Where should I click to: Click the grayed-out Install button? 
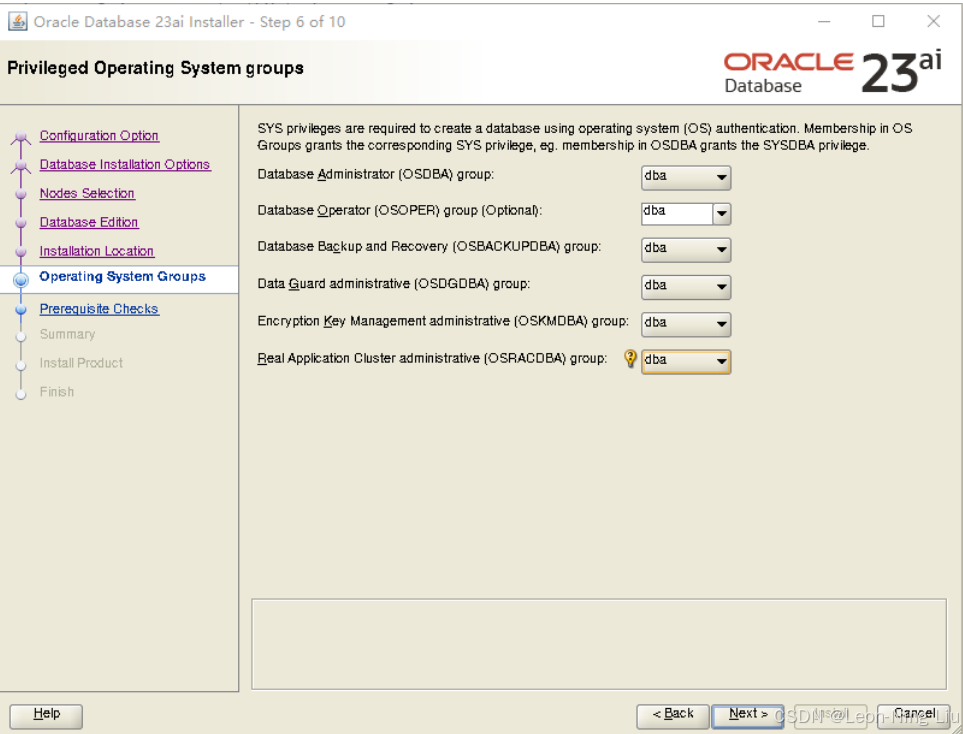coord(830,716)
